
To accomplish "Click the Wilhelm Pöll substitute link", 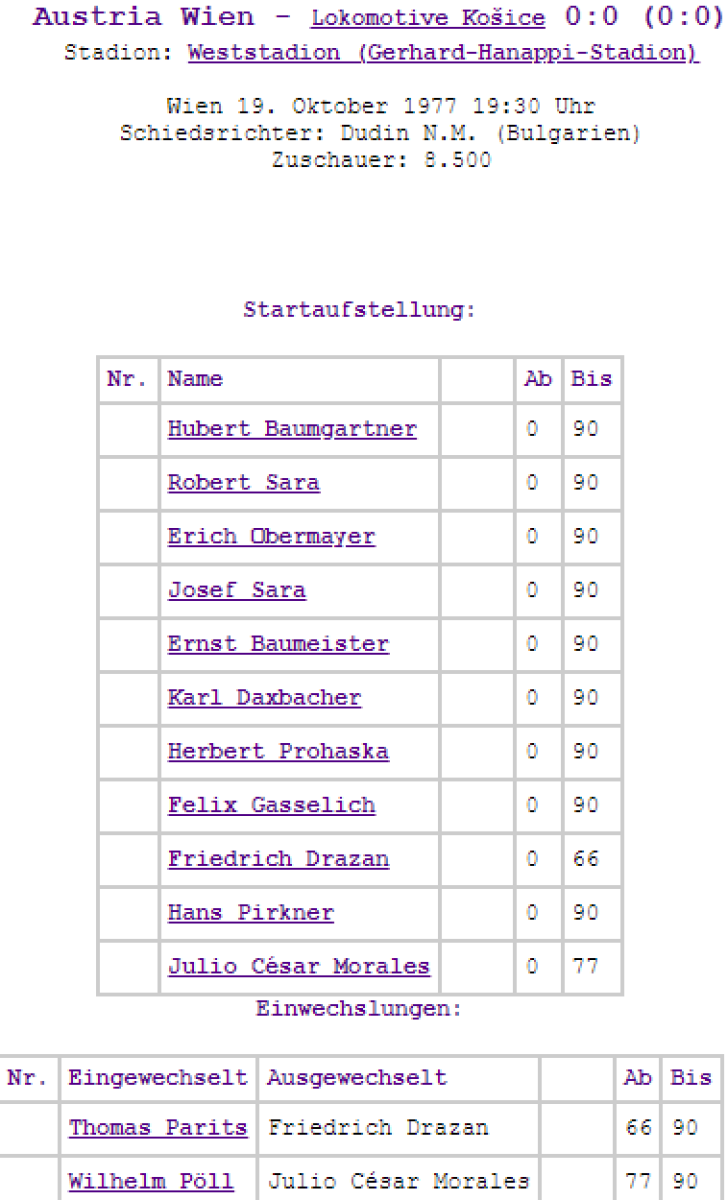I will (151, 1181).
